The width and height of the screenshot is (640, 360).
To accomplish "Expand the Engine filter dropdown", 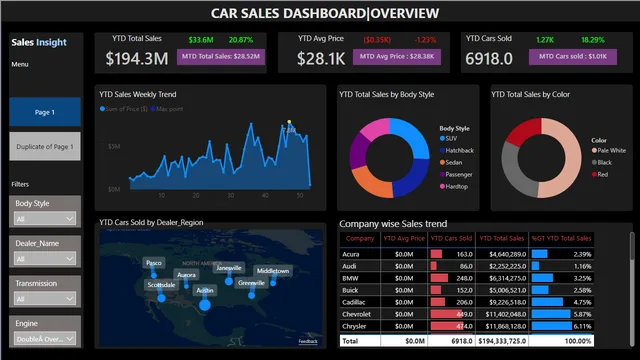I will coord(45,339).
